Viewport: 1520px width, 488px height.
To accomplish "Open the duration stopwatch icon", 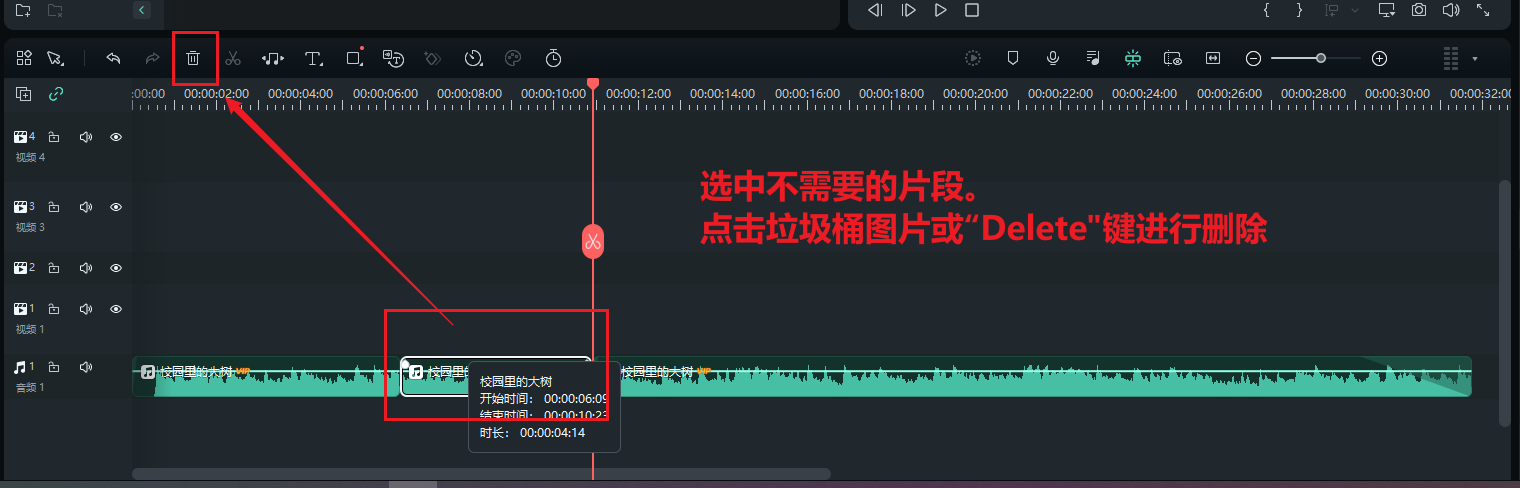I will 553,59.
